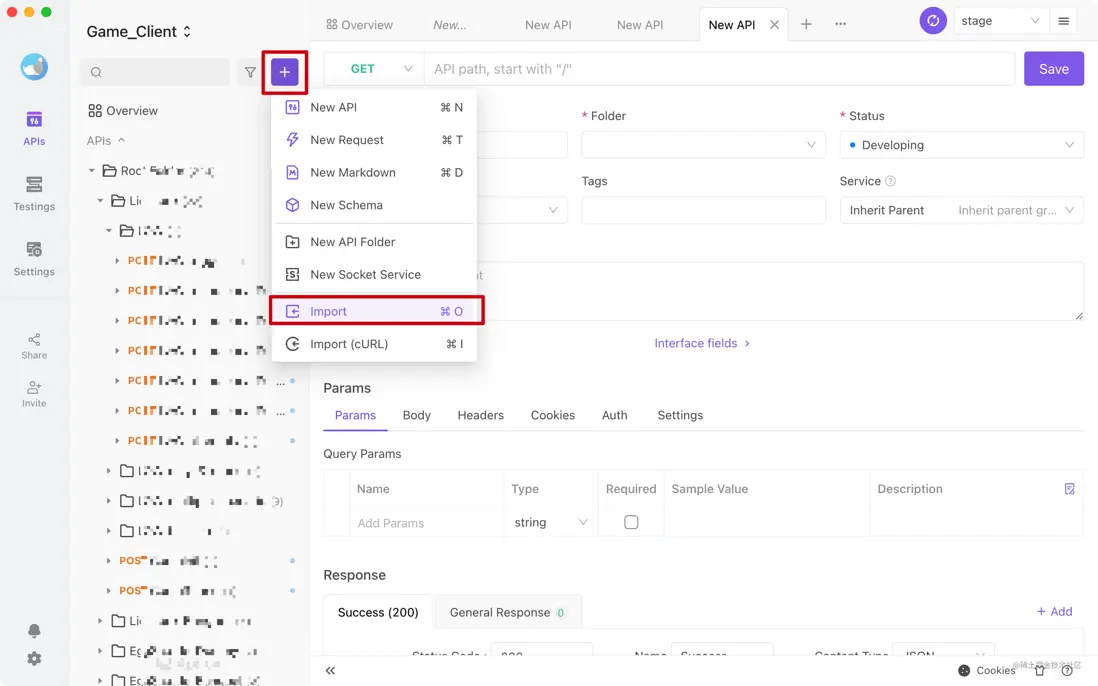1098x686 pixels.
Task: Click the filter funnel icon
Action: point(250,72)
